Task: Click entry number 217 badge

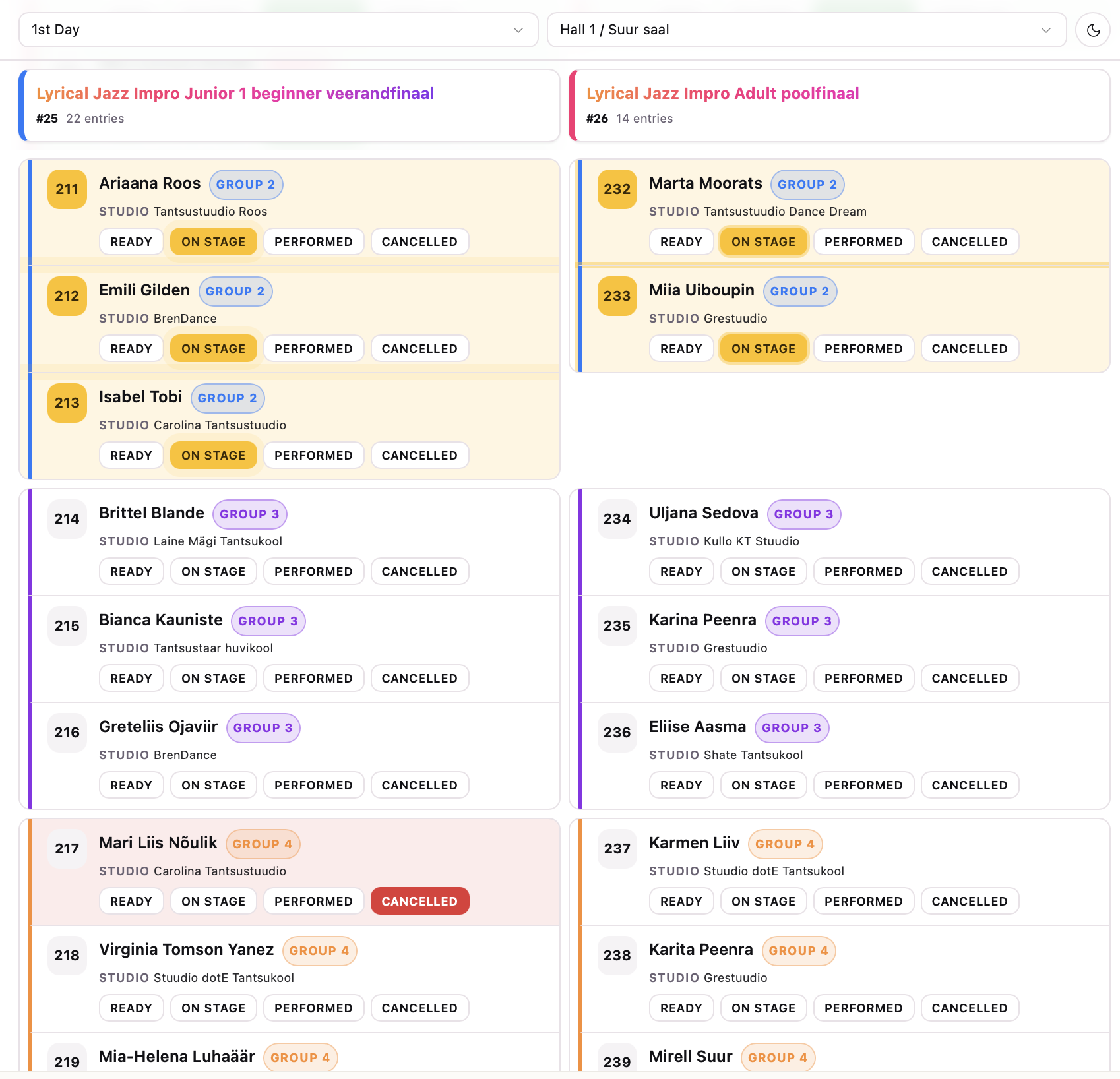Action: pos(67,849)
